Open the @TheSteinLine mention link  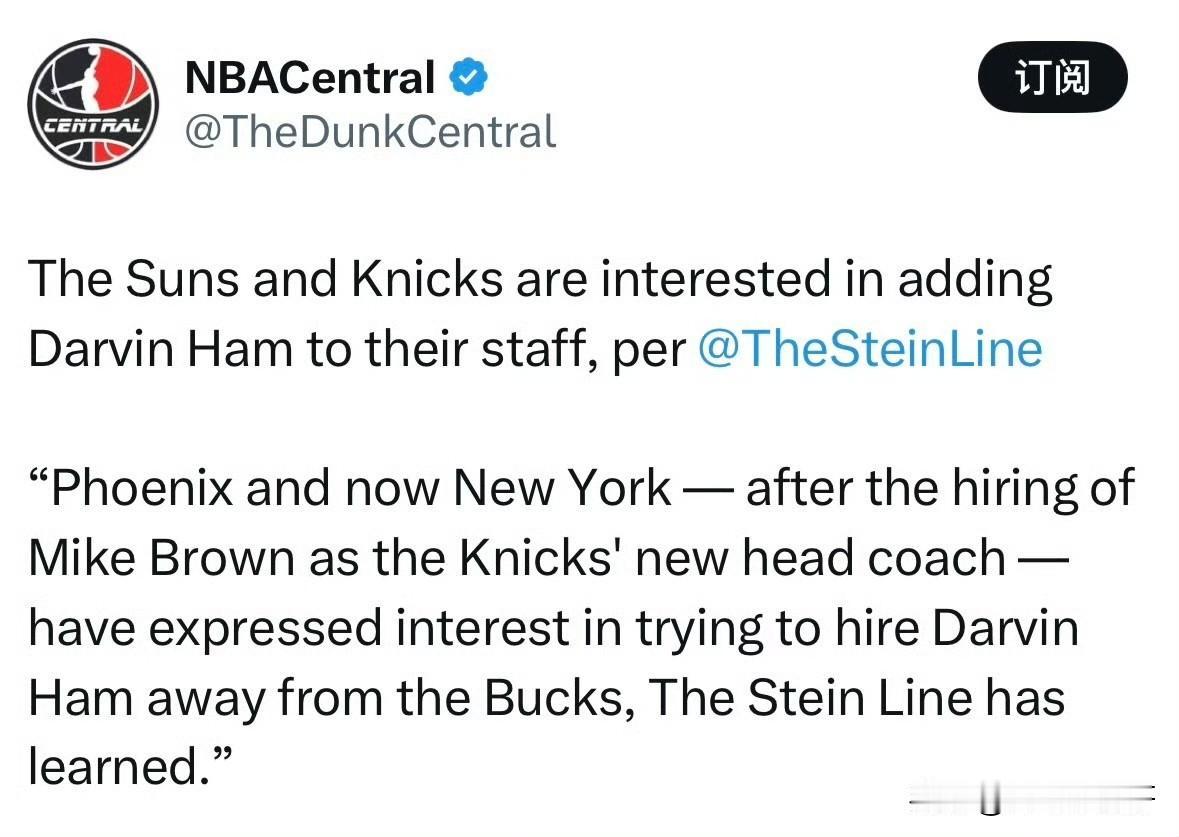(x=870, y=349)
